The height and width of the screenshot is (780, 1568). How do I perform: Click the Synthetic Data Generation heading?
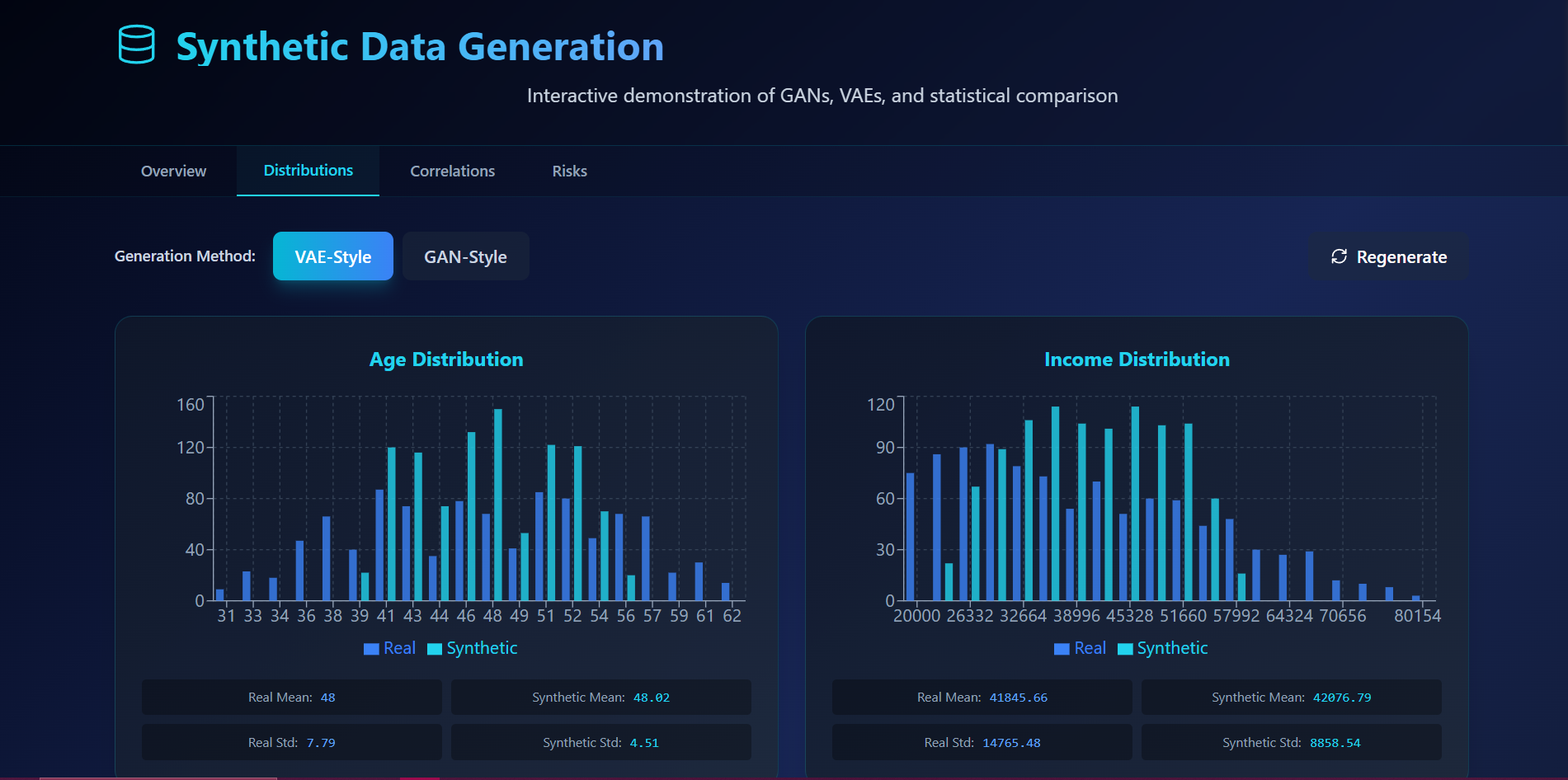(x=420, y=46)
